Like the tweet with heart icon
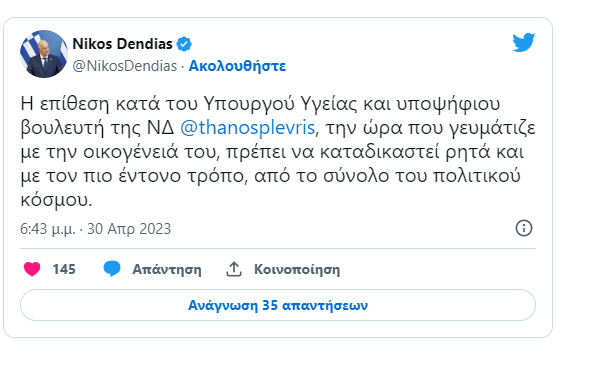 coord(32,269)
